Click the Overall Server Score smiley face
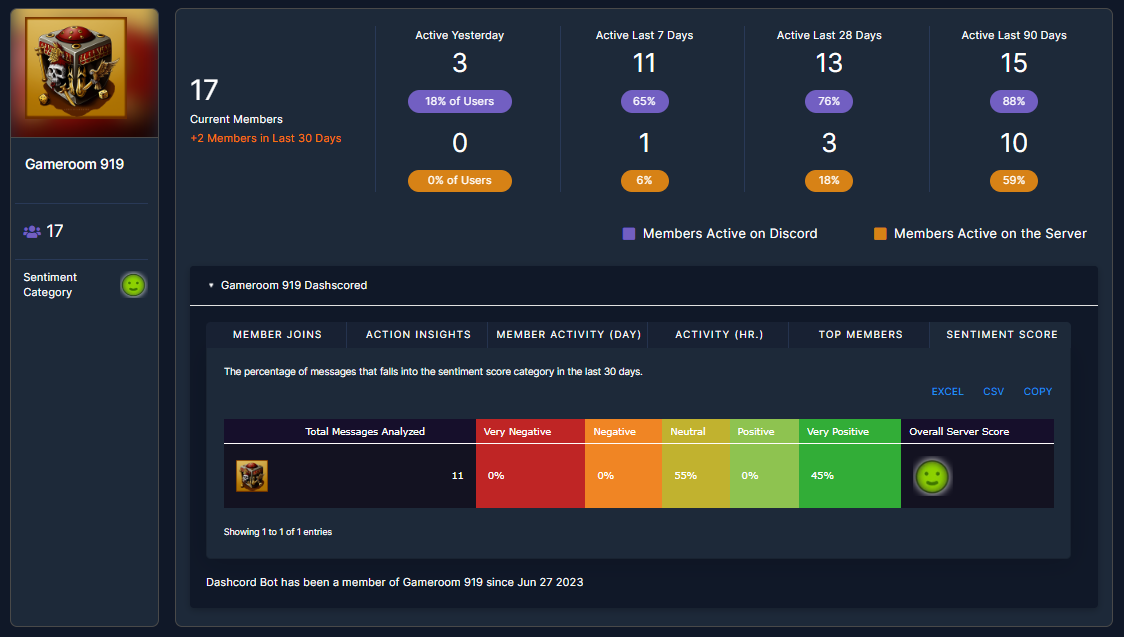The width and height of the screenshot is (1124, 637). (x=932, y=477)
